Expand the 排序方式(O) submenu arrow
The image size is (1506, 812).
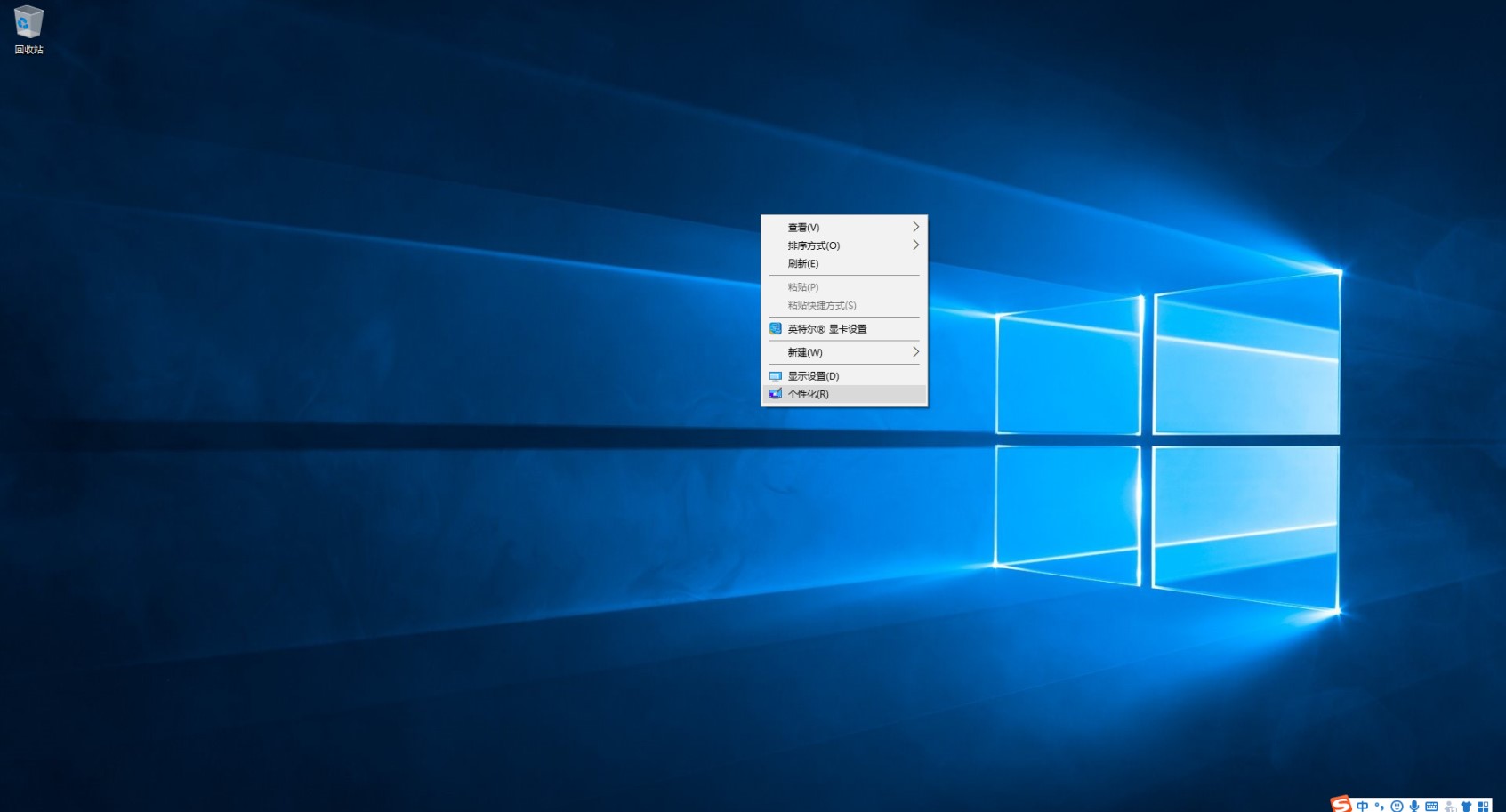click(x=915, y=245)
